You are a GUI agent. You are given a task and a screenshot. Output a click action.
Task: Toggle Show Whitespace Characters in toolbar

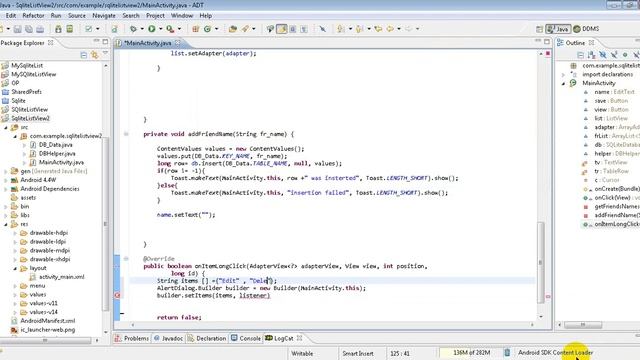pos(304,29)
